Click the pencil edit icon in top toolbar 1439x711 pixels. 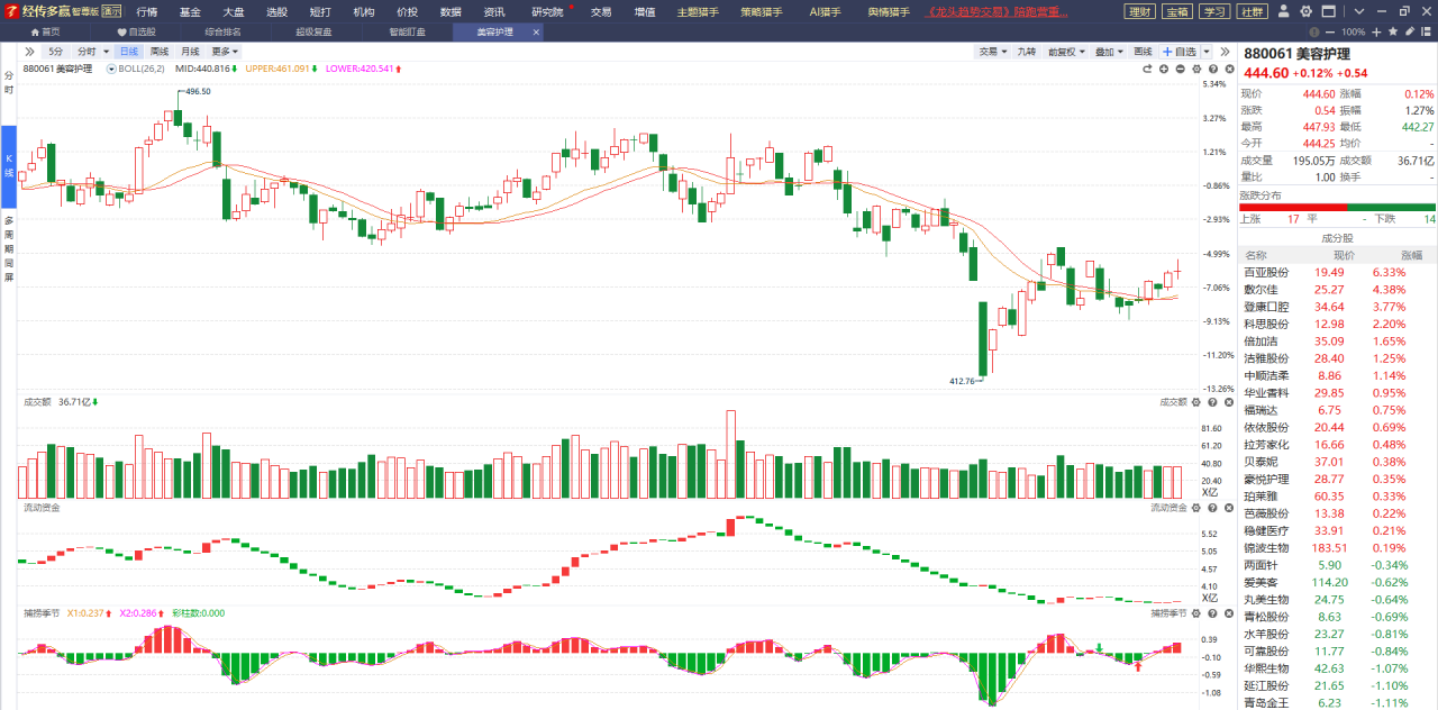point(1408,32)
